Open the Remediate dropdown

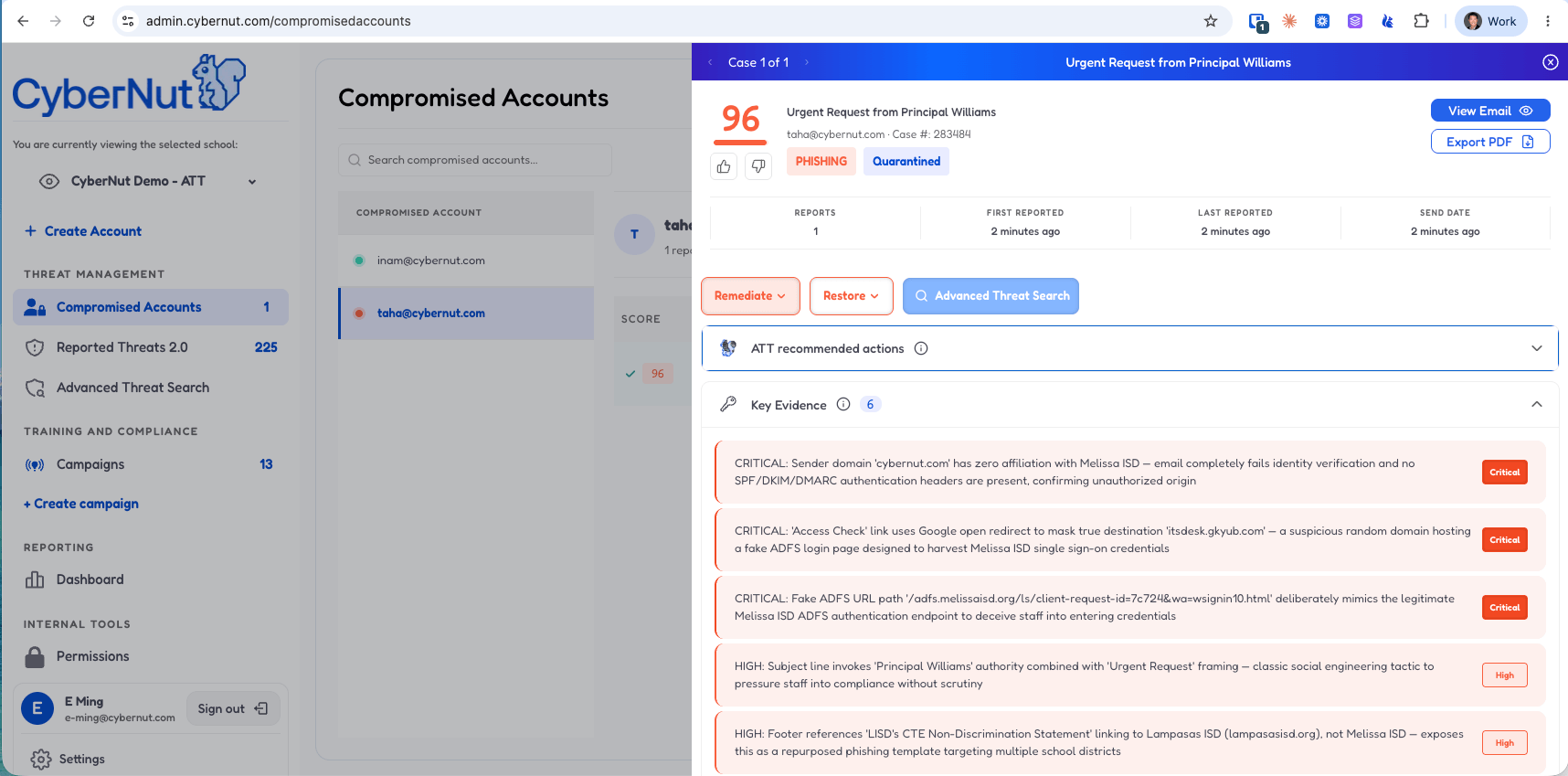(x=750, y=296)
